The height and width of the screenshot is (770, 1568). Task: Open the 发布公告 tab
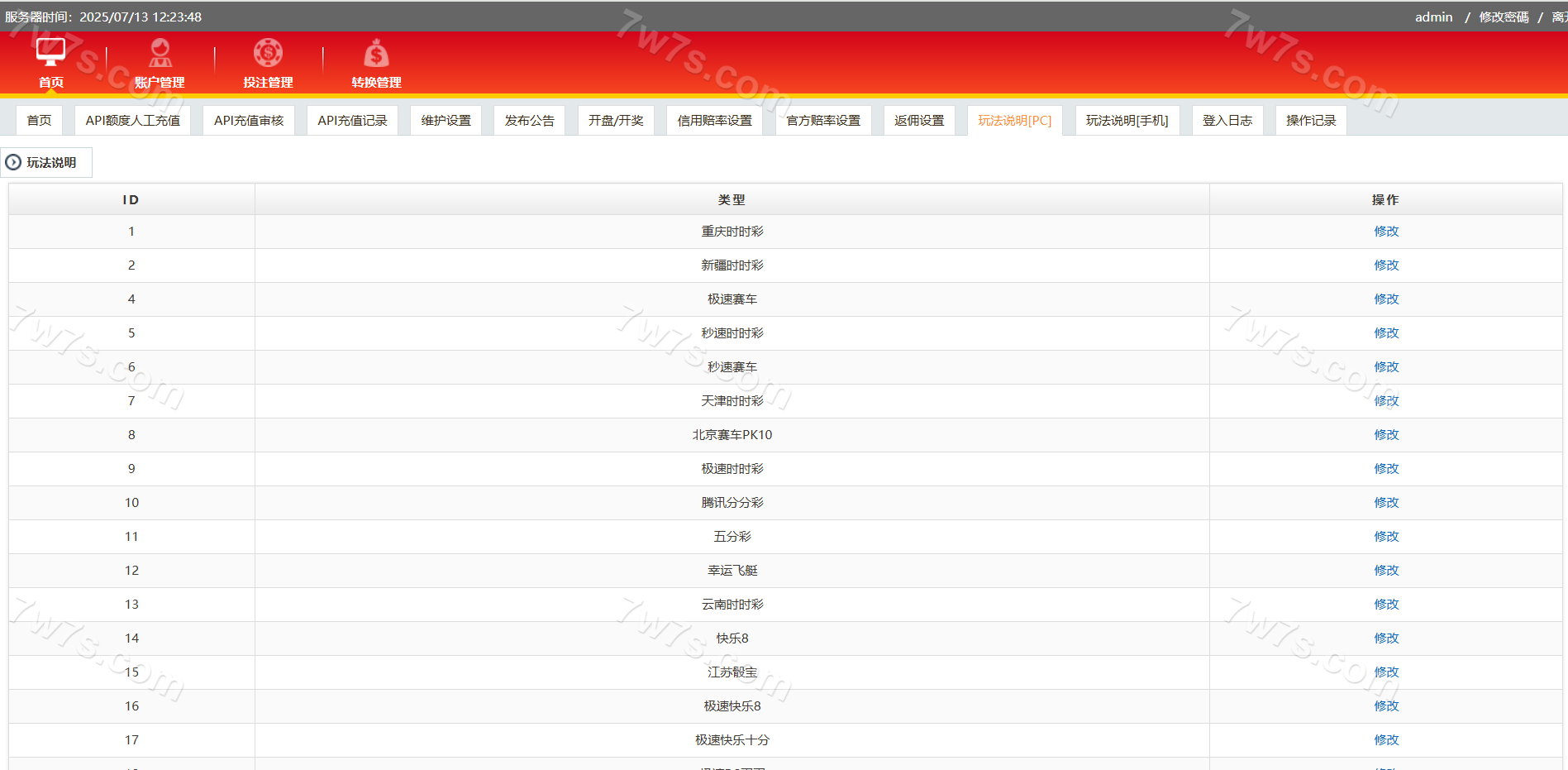529,121
